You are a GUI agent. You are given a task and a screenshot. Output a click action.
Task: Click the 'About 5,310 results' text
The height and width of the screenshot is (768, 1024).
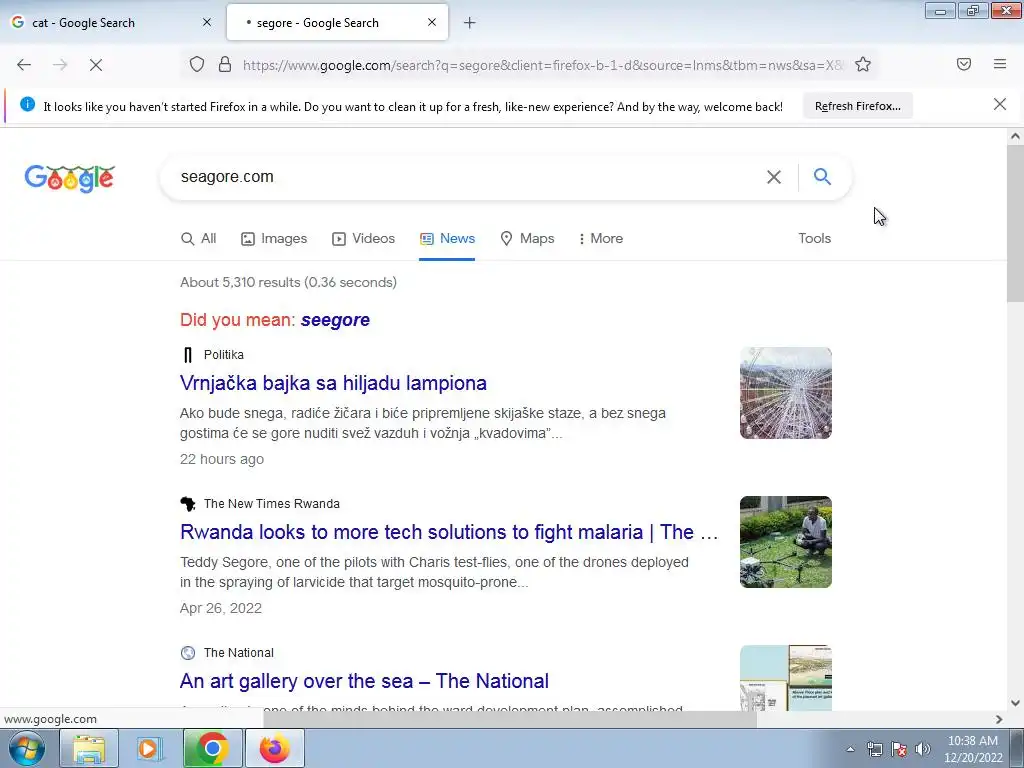(x=289, y=282)
